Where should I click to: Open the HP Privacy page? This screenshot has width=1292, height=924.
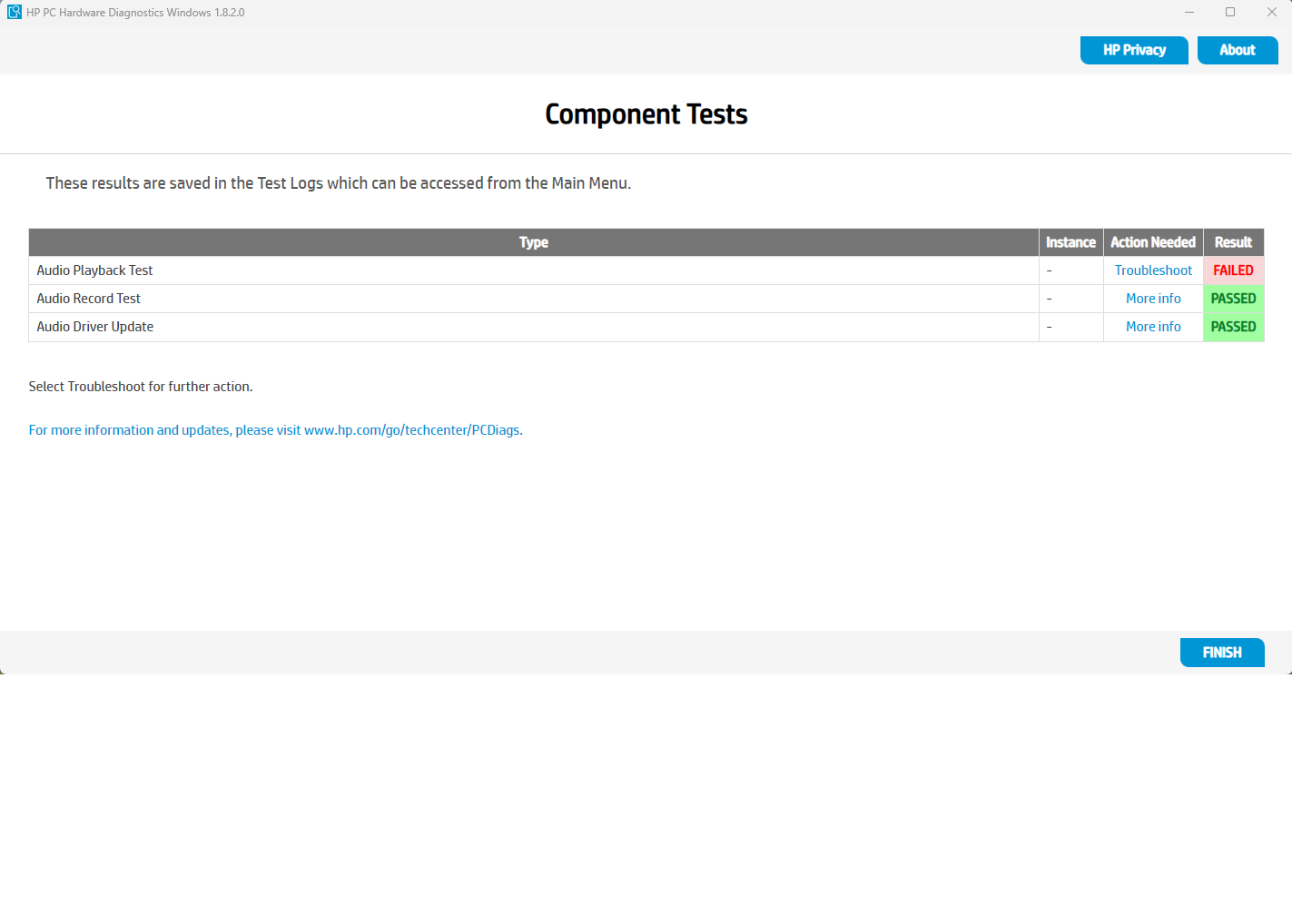coord(1133,51)
